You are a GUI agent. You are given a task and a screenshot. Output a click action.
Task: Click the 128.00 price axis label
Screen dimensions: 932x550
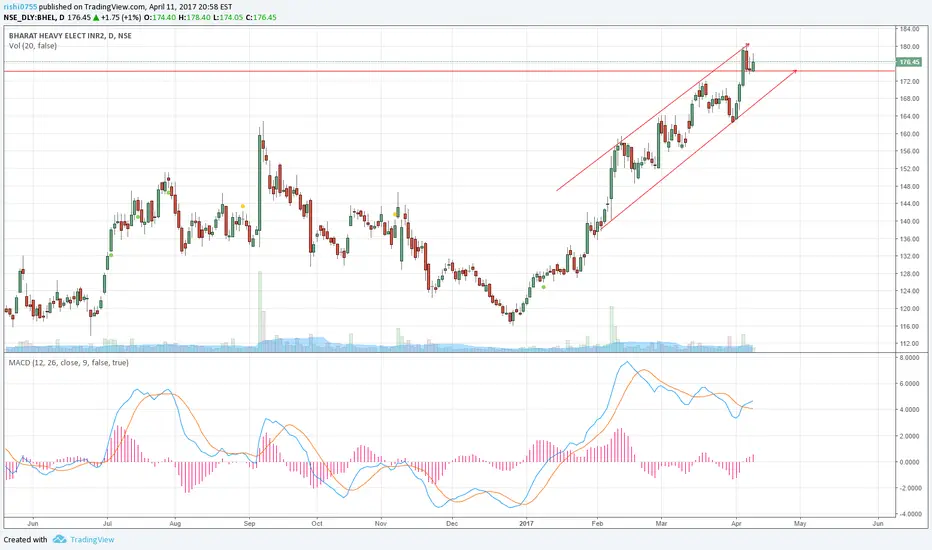910,274
